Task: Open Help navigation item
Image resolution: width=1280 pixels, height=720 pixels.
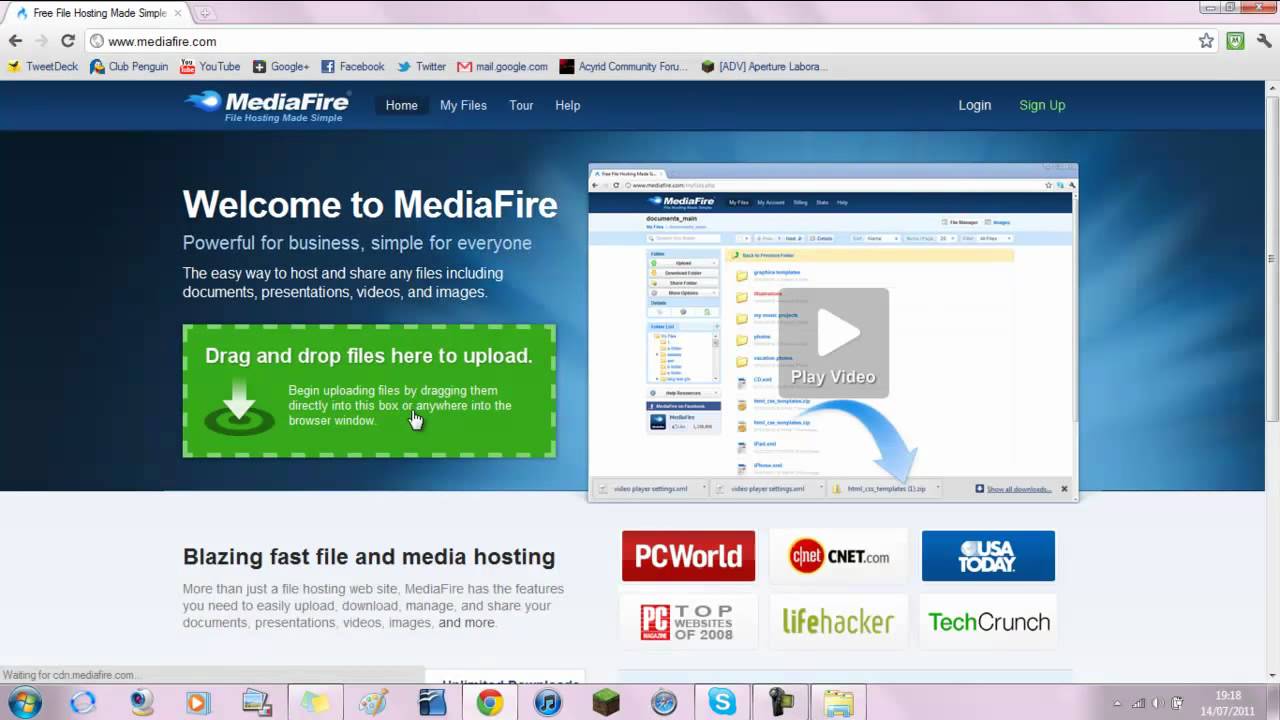Action: [568, 105]
